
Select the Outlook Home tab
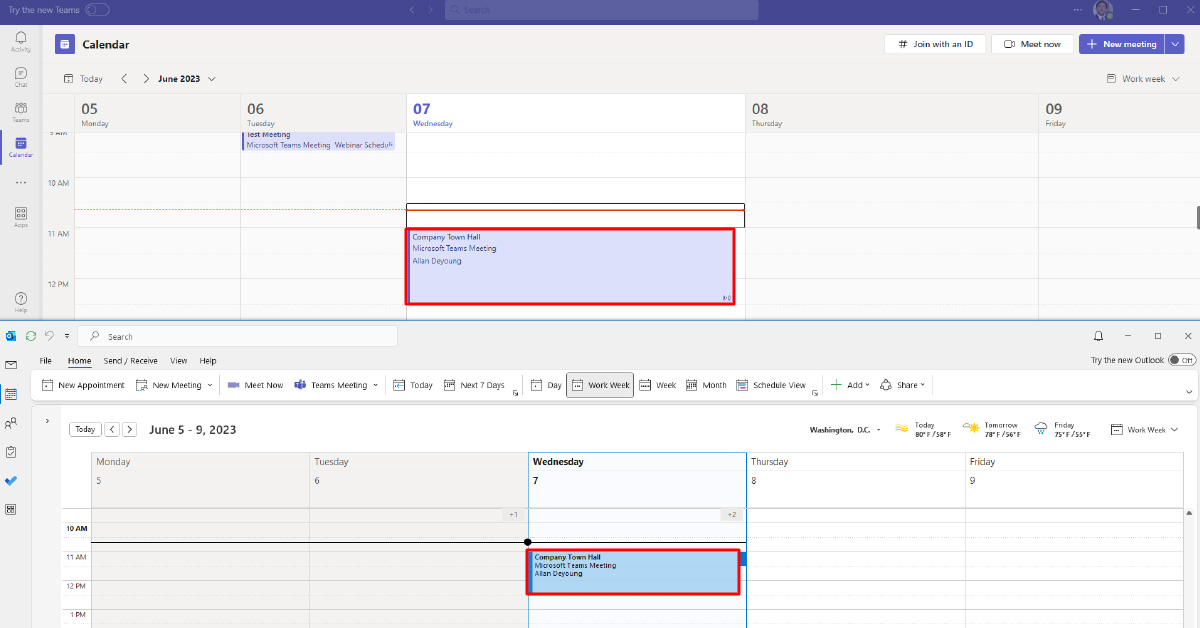pyautogui.click(x=80, y=360)
